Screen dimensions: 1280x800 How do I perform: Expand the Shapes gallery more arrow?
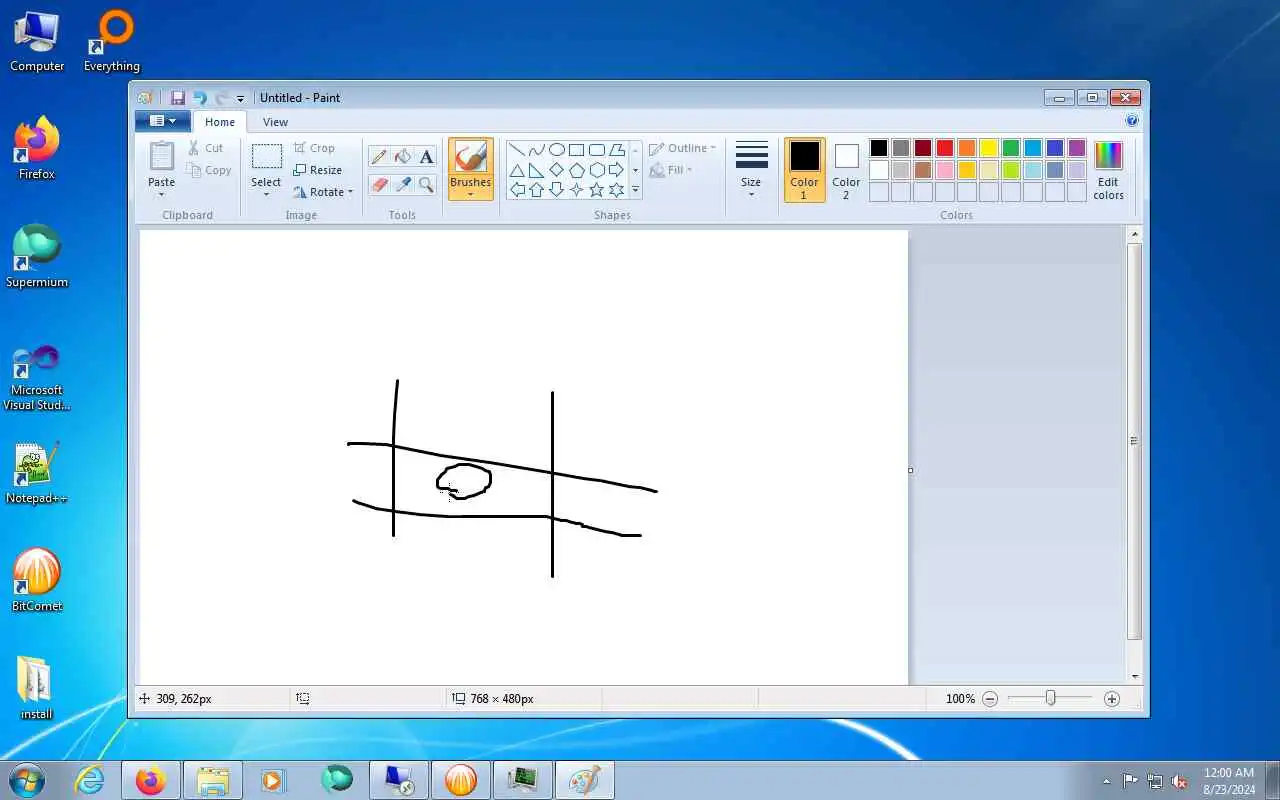click(635, 190)
